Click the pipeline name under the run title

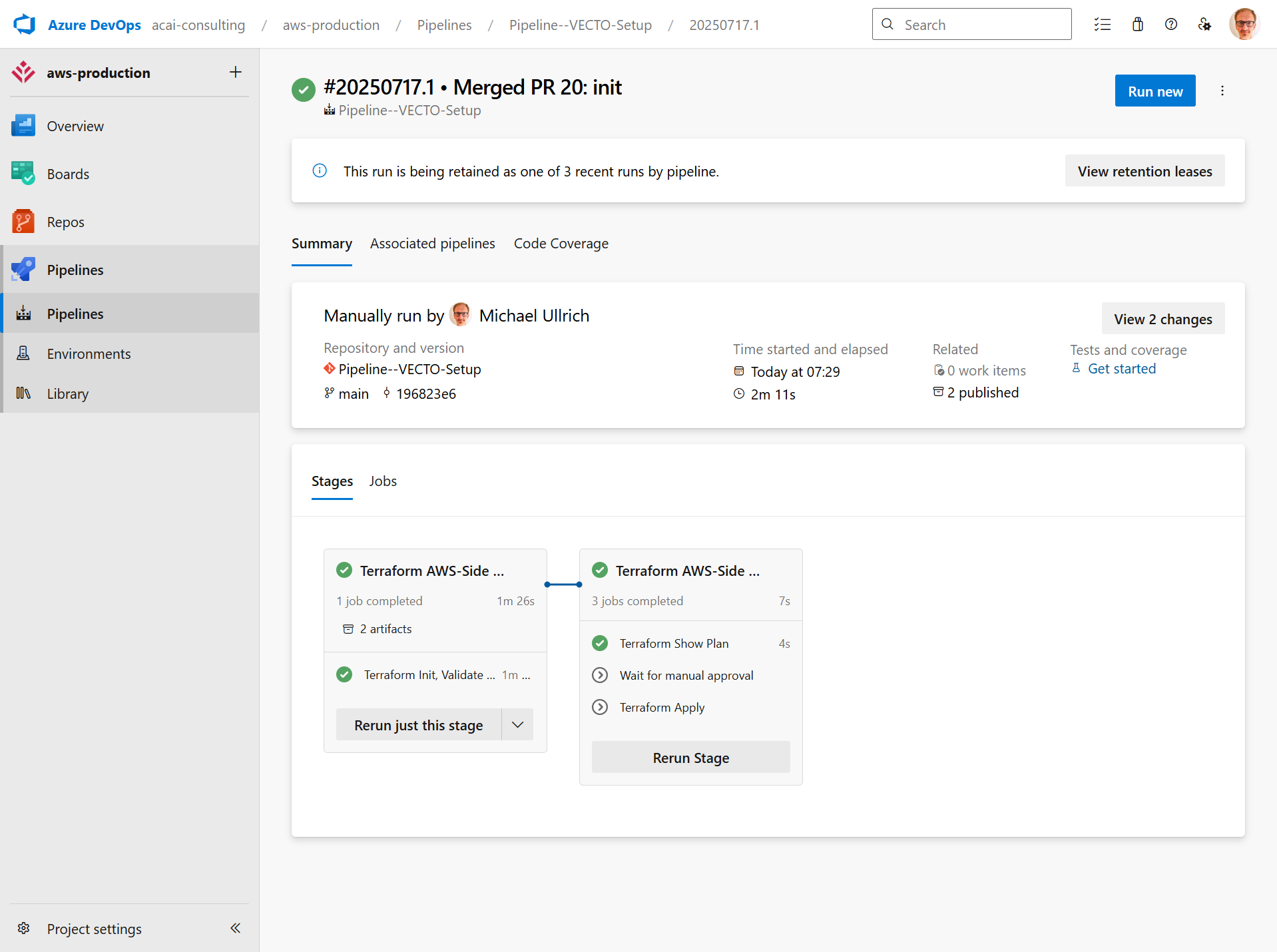409,111
